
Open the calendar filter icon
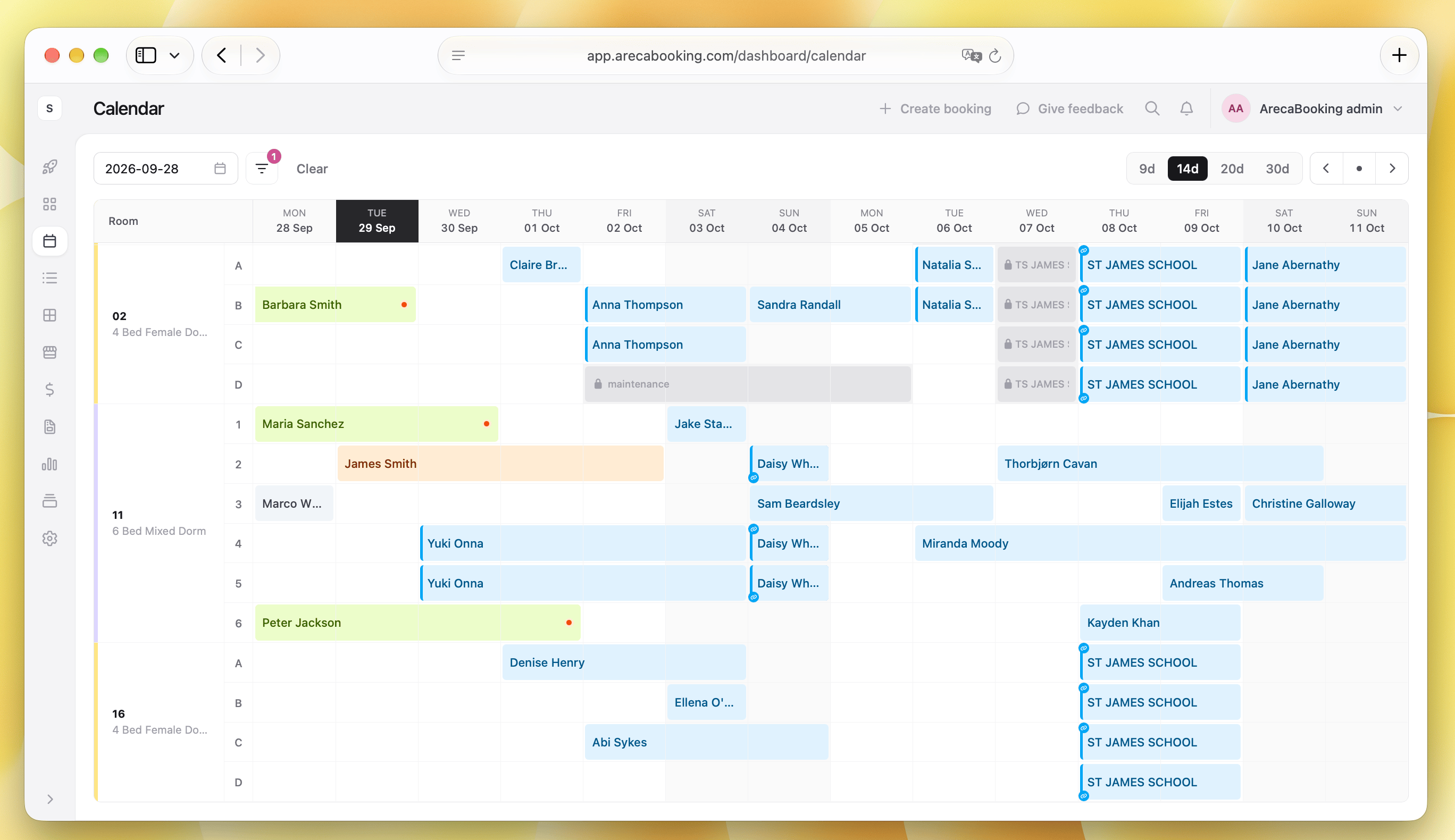coord(262,169)
